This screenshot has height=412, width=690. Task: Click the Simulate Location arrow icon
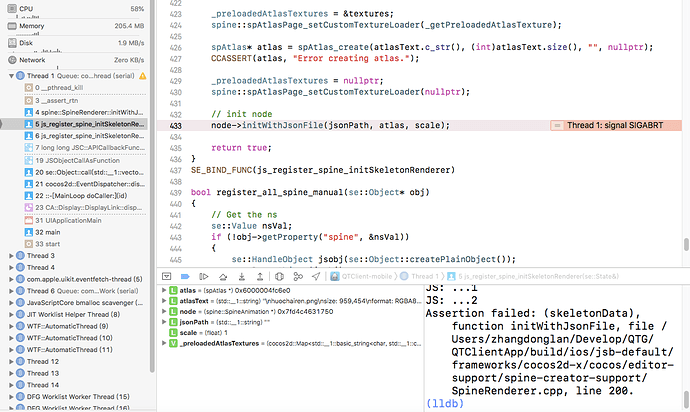tap(316, 276)
